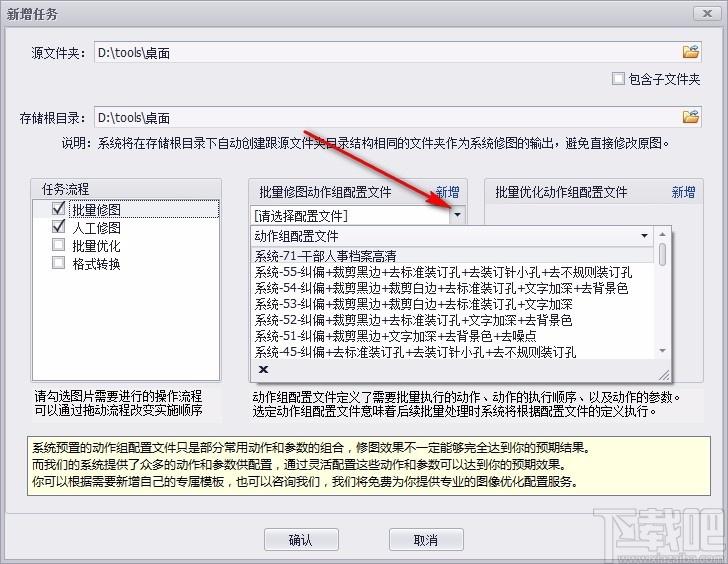Confirm with the 确认 button
This screenshot has width=728, height=564.
click(301, 539)
